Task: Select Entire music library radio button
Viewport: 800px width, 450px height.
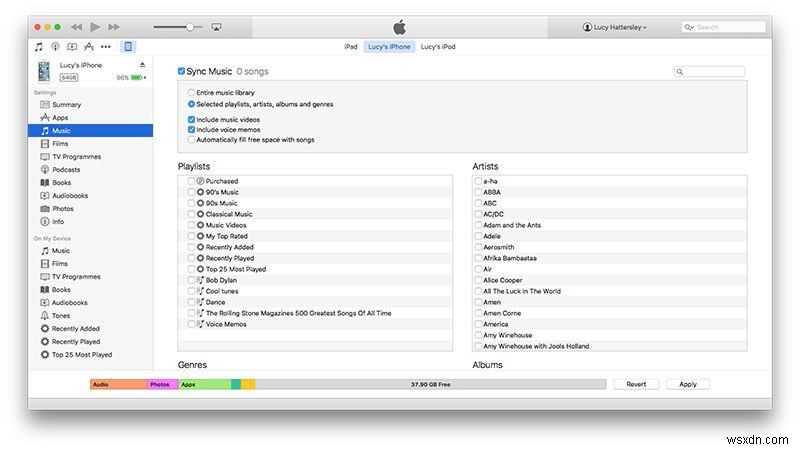Action: tap(191, 92)
